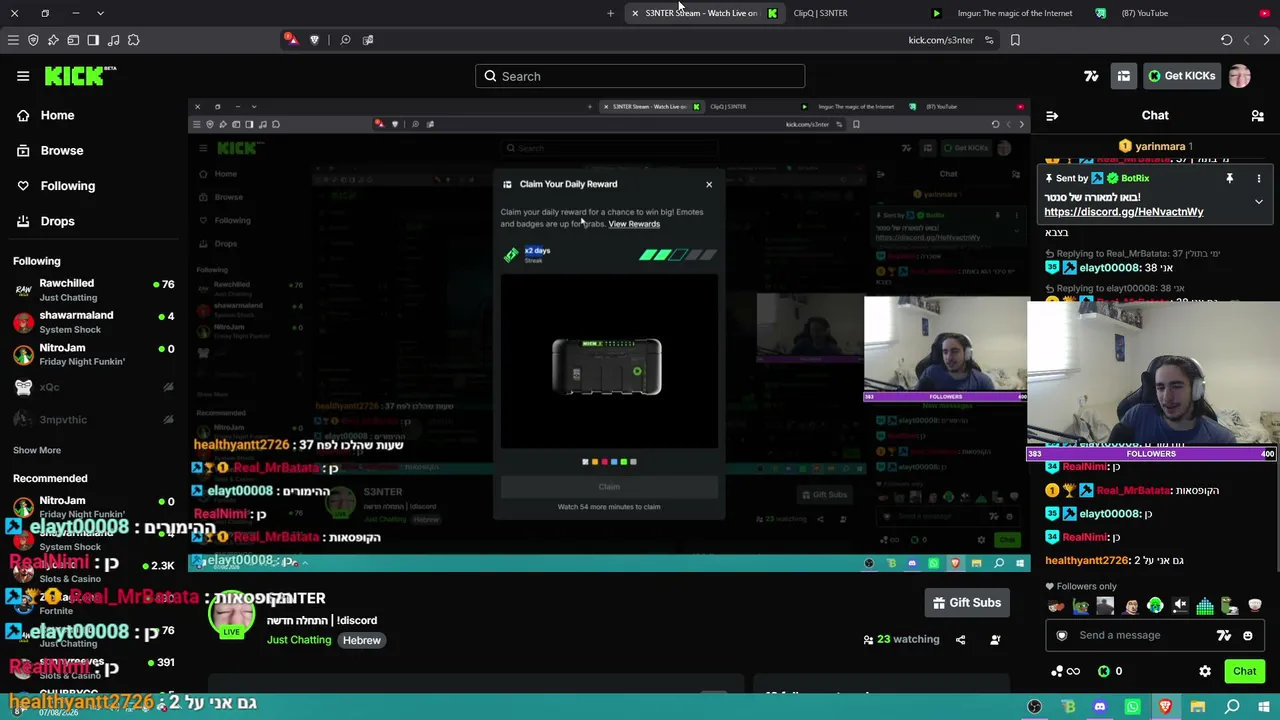Unpin the BotRix pinned message
Image resolution: width=1280 pixels, height=720 pixels.
point(1229,179)
